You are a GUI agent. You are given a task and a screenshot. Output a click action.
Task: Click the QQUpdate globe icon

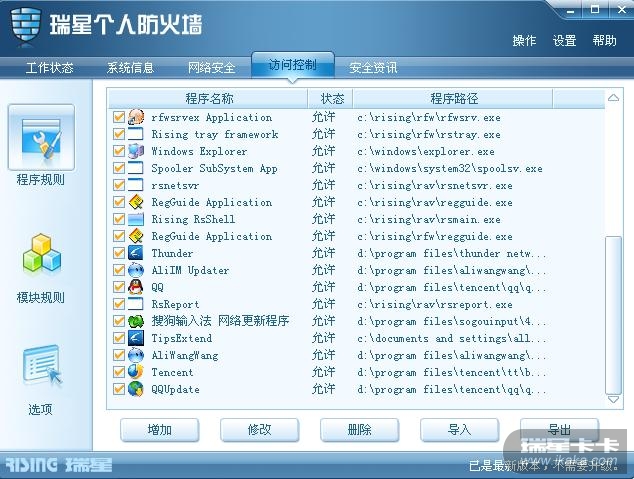click(136, 389)
